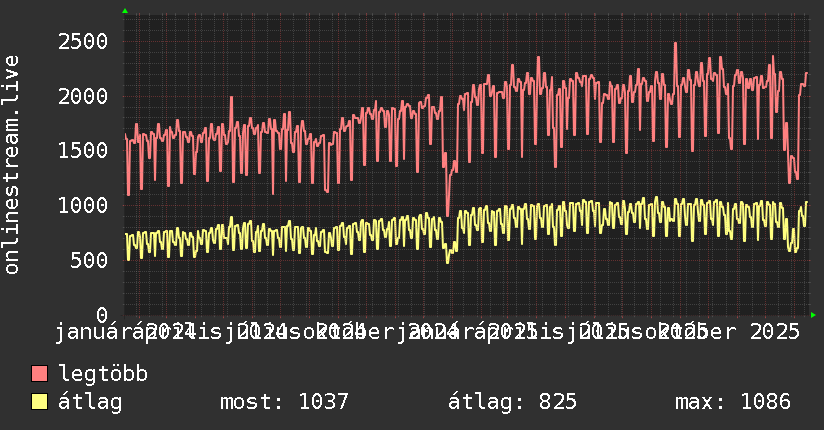Click the 2000 y-axis label
The image size is (824, 430).
[x=83, y=96]
